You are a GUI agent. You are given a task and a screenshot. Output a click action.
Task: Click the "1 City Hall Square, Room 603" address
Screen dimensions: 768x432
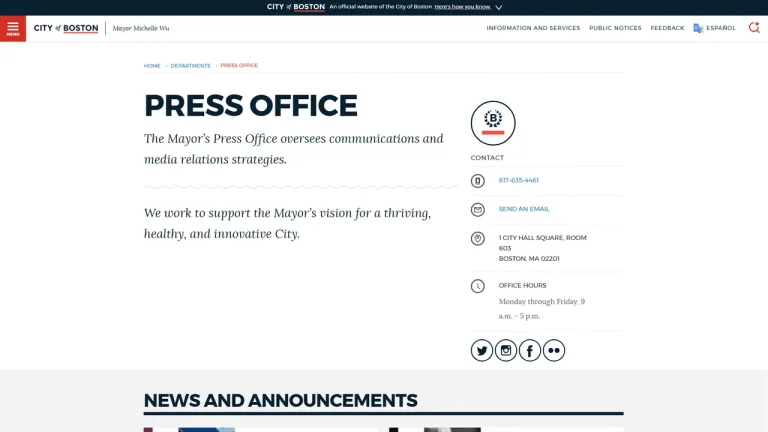tap(542, 243)
